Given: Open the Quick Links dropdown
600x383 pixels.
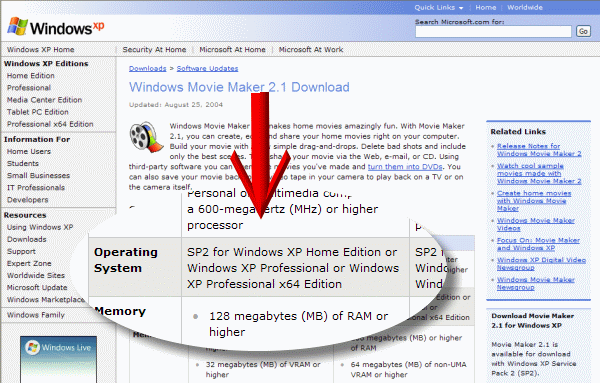Looking at the screenshot, I should click(x=439, y=7).
